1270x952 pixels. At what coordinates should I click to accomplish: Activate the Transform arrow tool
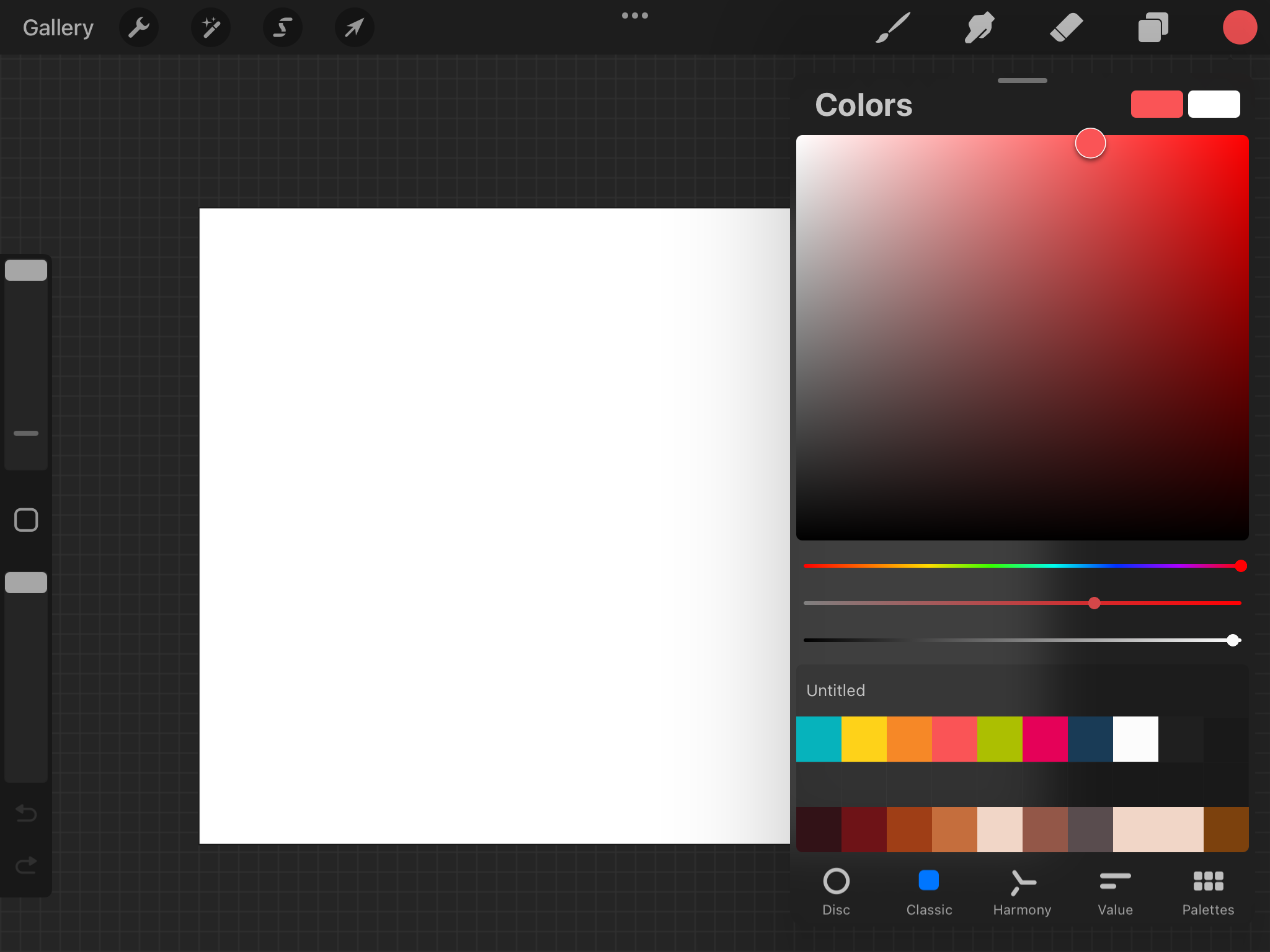[354, 27]
